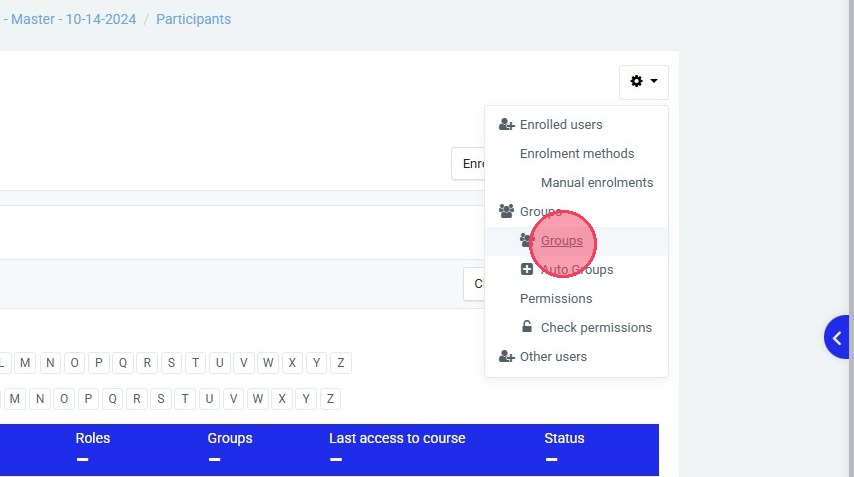
Task: Click the underlined Groups submenu link
Action: (562, 241)
